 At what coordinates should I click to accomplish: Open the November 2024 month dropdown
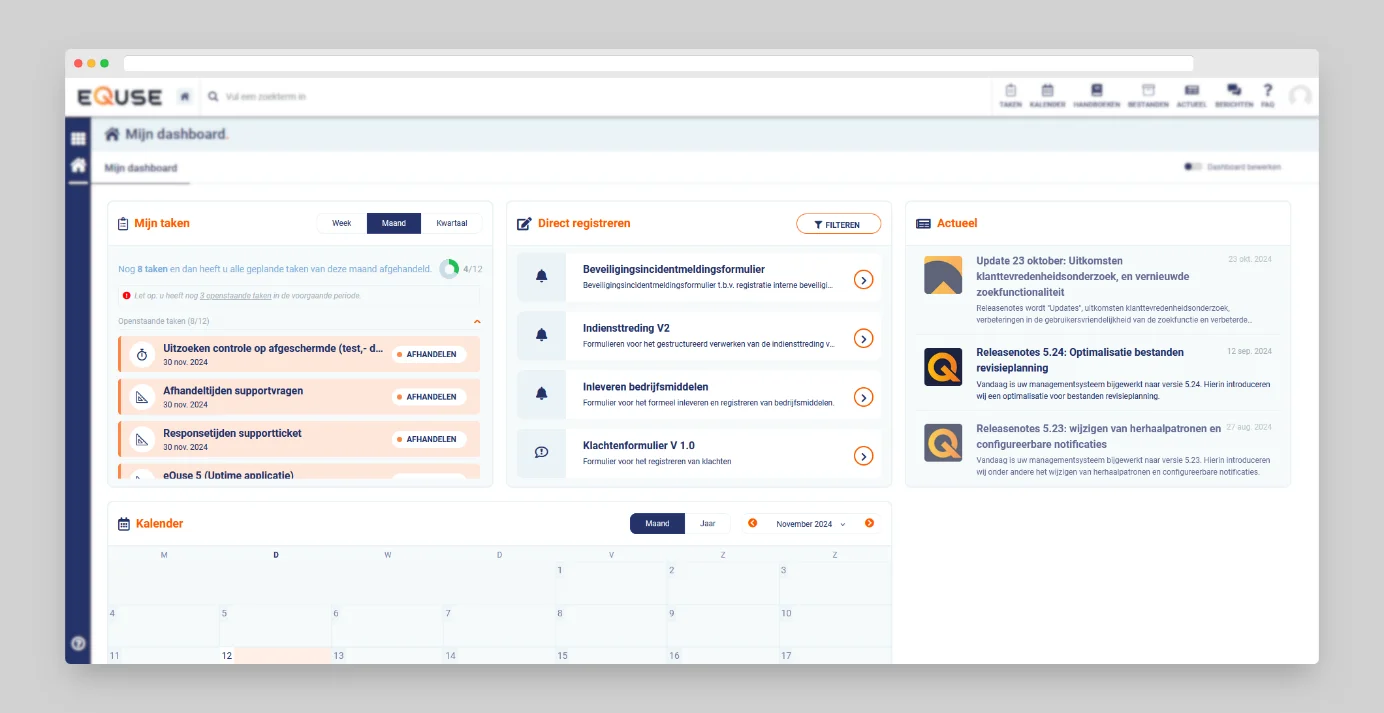pyautogui.click(x=810, y=524)
